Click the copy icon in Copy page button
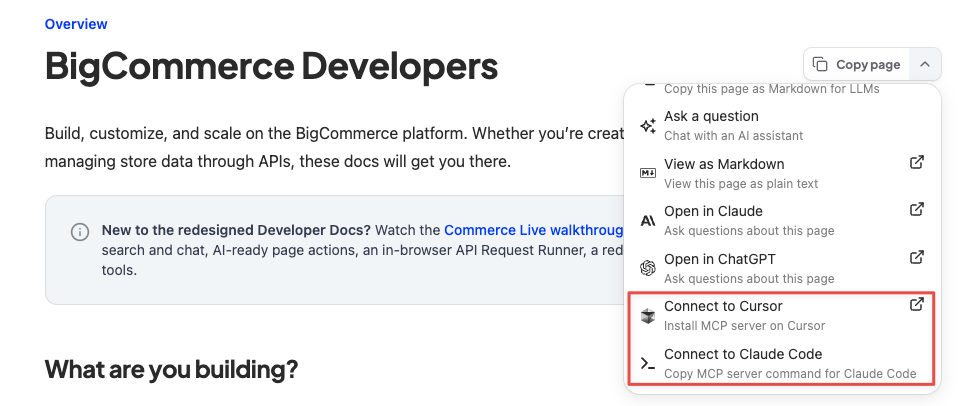This screenshot has height=406, width=979. (x=820, y=64)
